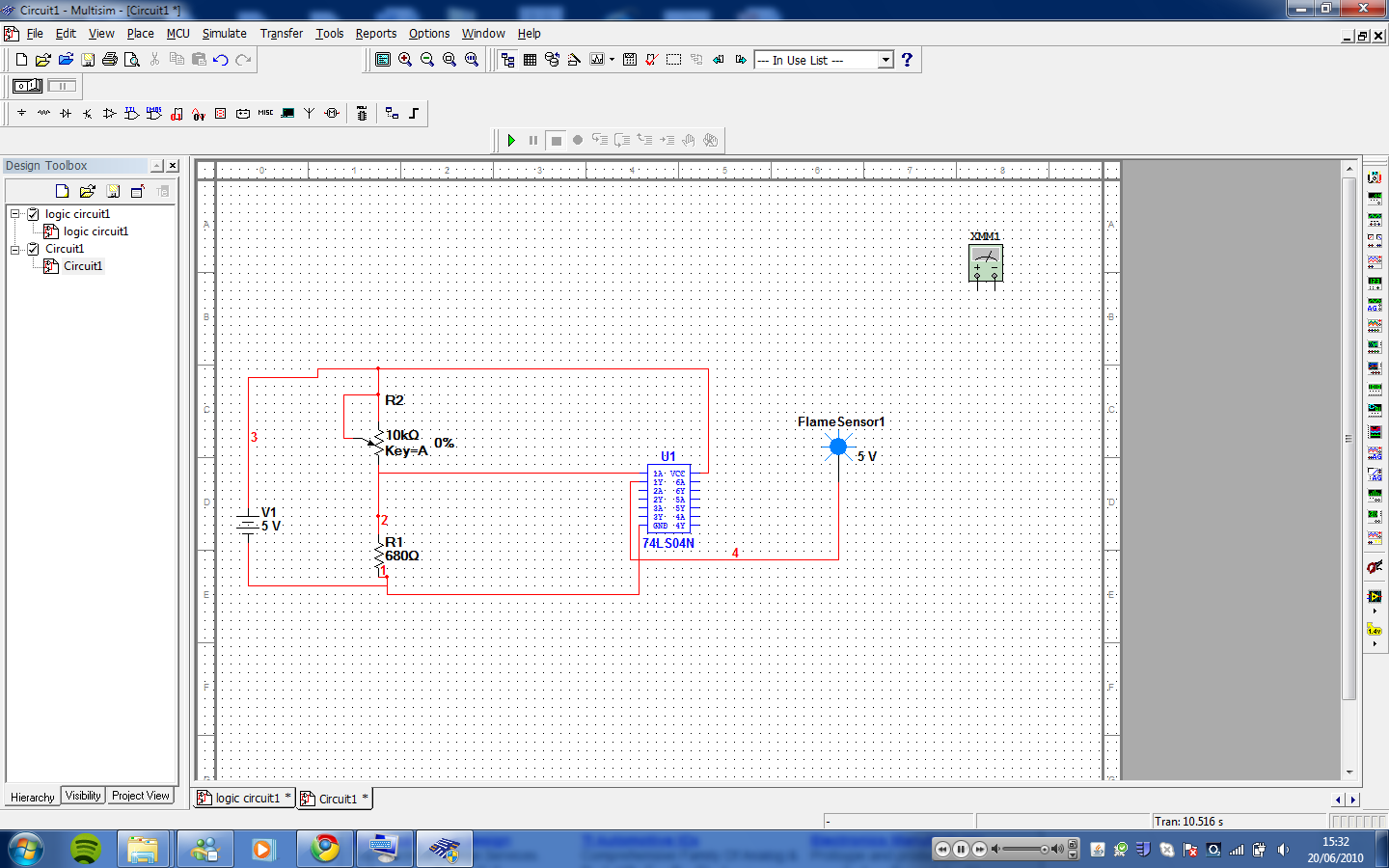This screenshot has height=868, width=1389.
Task: Pause the running simulation
Action: (533, 140)
